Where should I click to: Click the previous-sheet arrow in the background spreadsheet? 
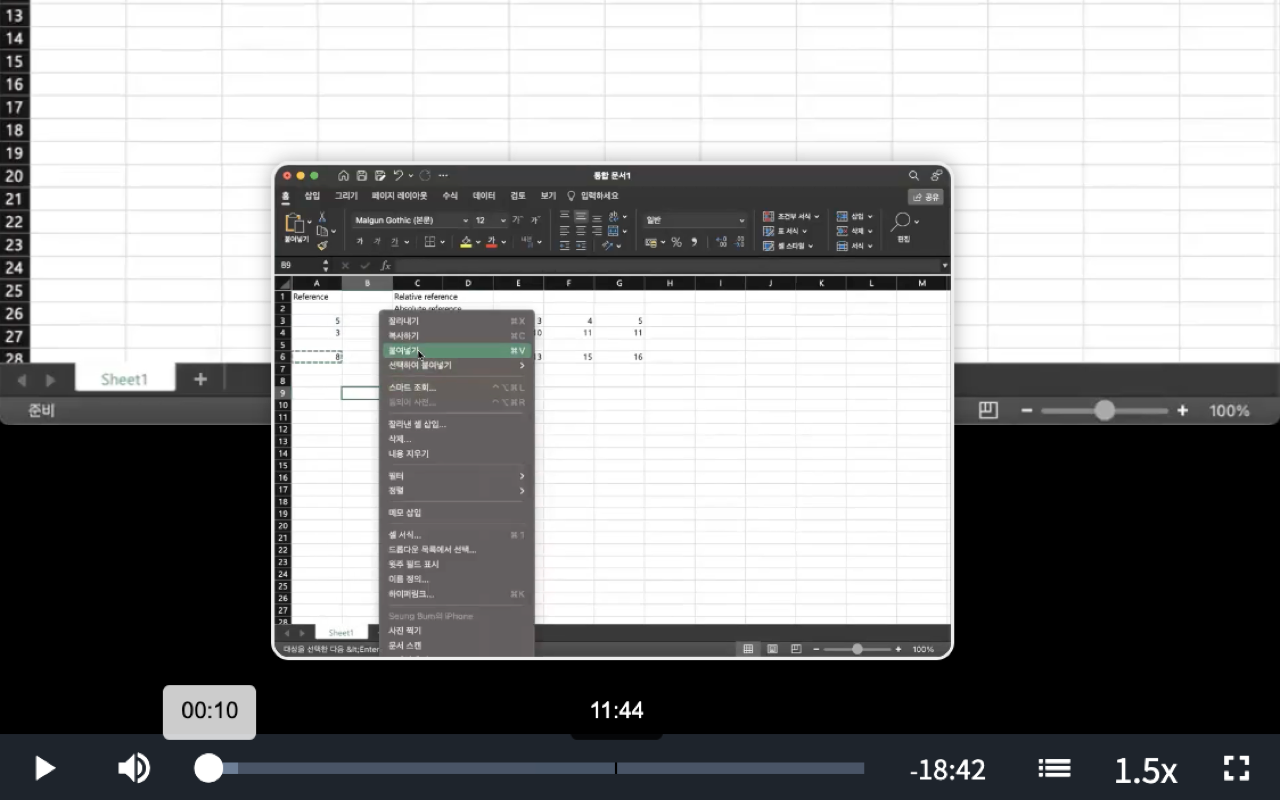[22, 380]
